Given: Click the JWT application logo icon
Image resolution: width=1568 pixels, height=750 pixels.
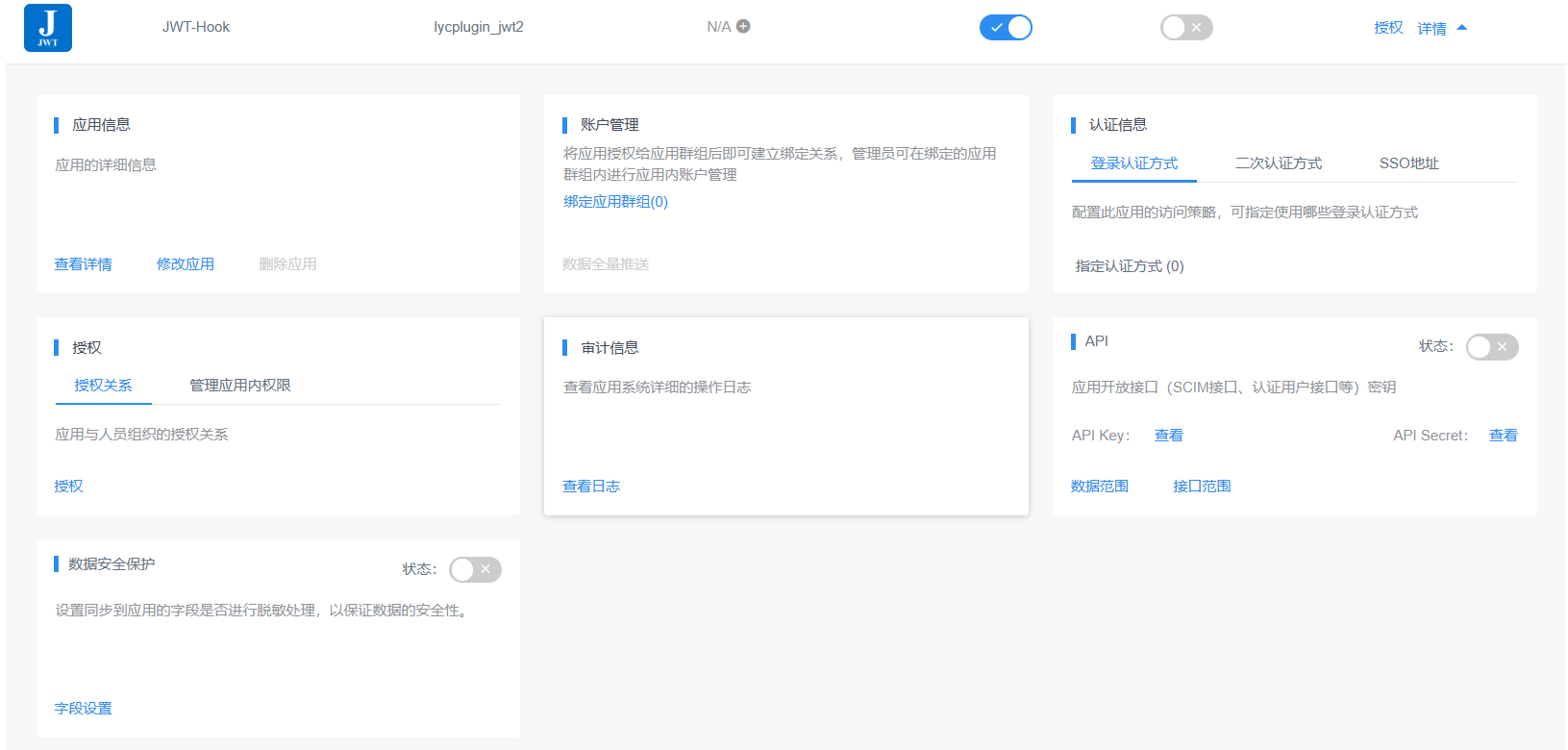Looking at the screenshot, I should click(x=48, y=28).
